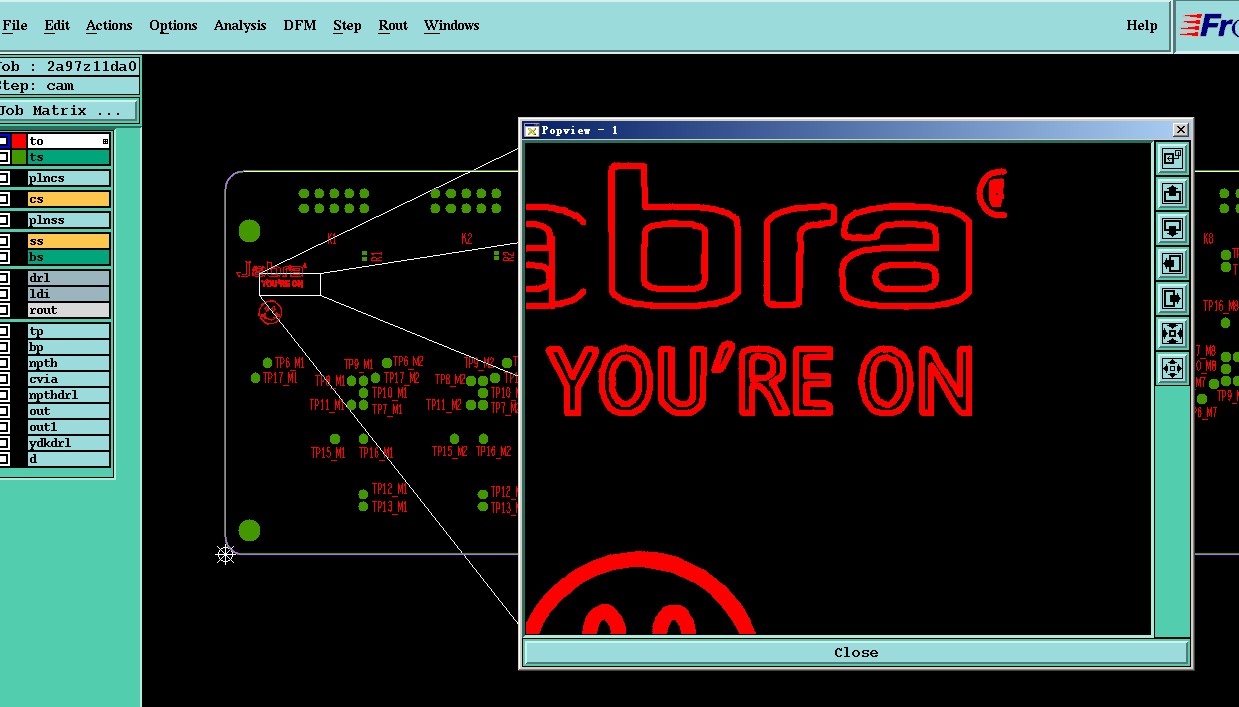Select the 'drl' layer name

69,278
